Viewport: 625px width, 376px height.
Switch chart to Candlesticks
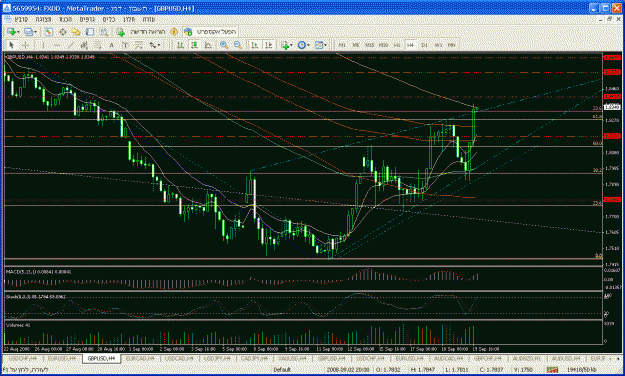194,45
